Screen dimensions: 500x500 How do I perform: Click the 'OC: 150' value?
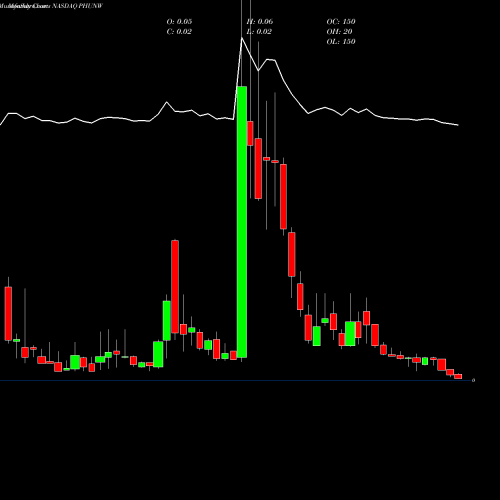[x=341, y=21]
